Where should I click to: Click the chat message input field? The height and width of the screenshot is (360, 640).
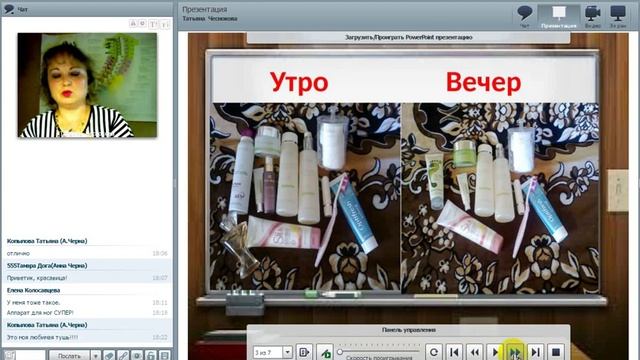(31, 355)
